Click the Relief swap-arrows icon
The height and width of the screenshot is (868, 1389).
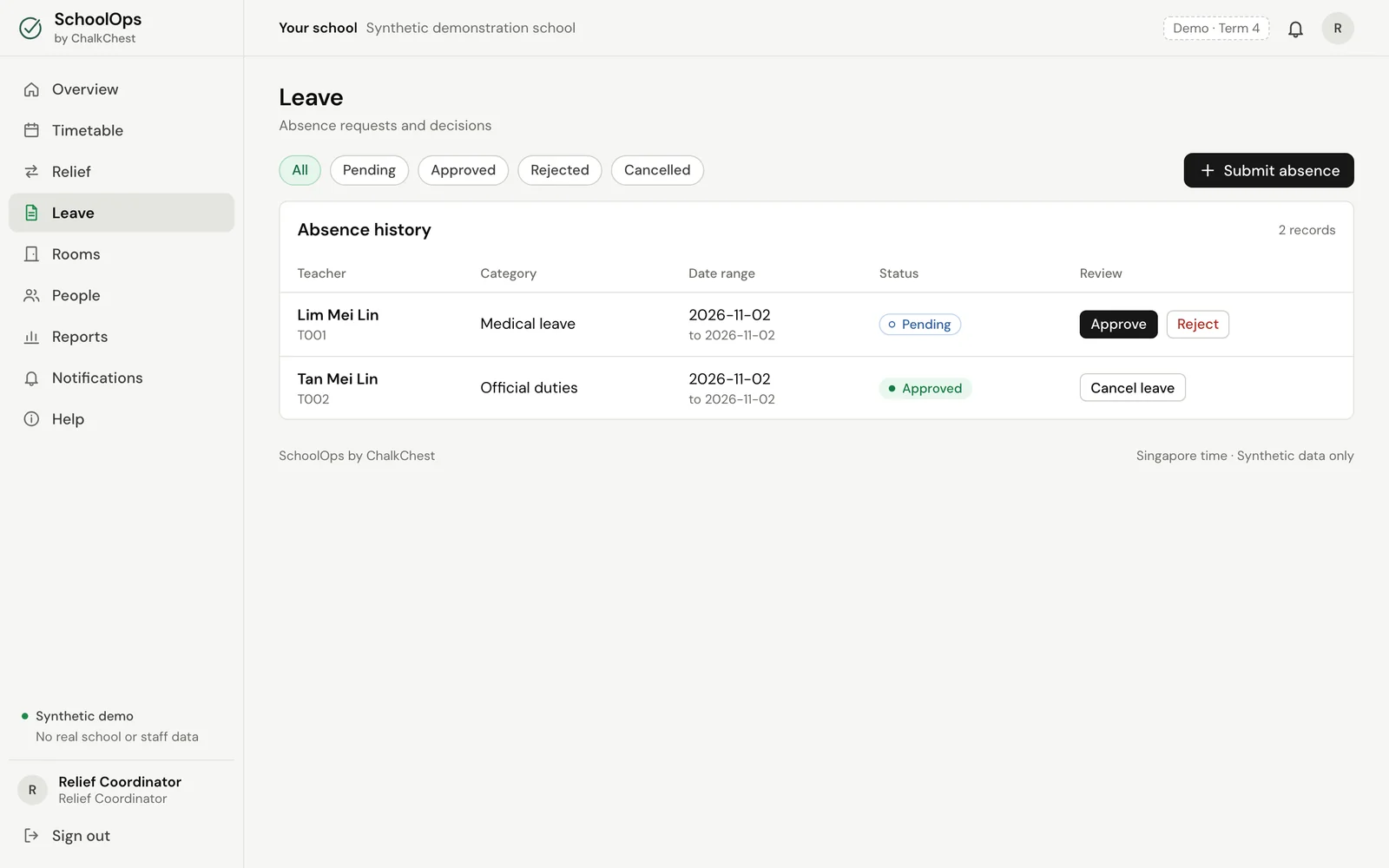(31, 172)
